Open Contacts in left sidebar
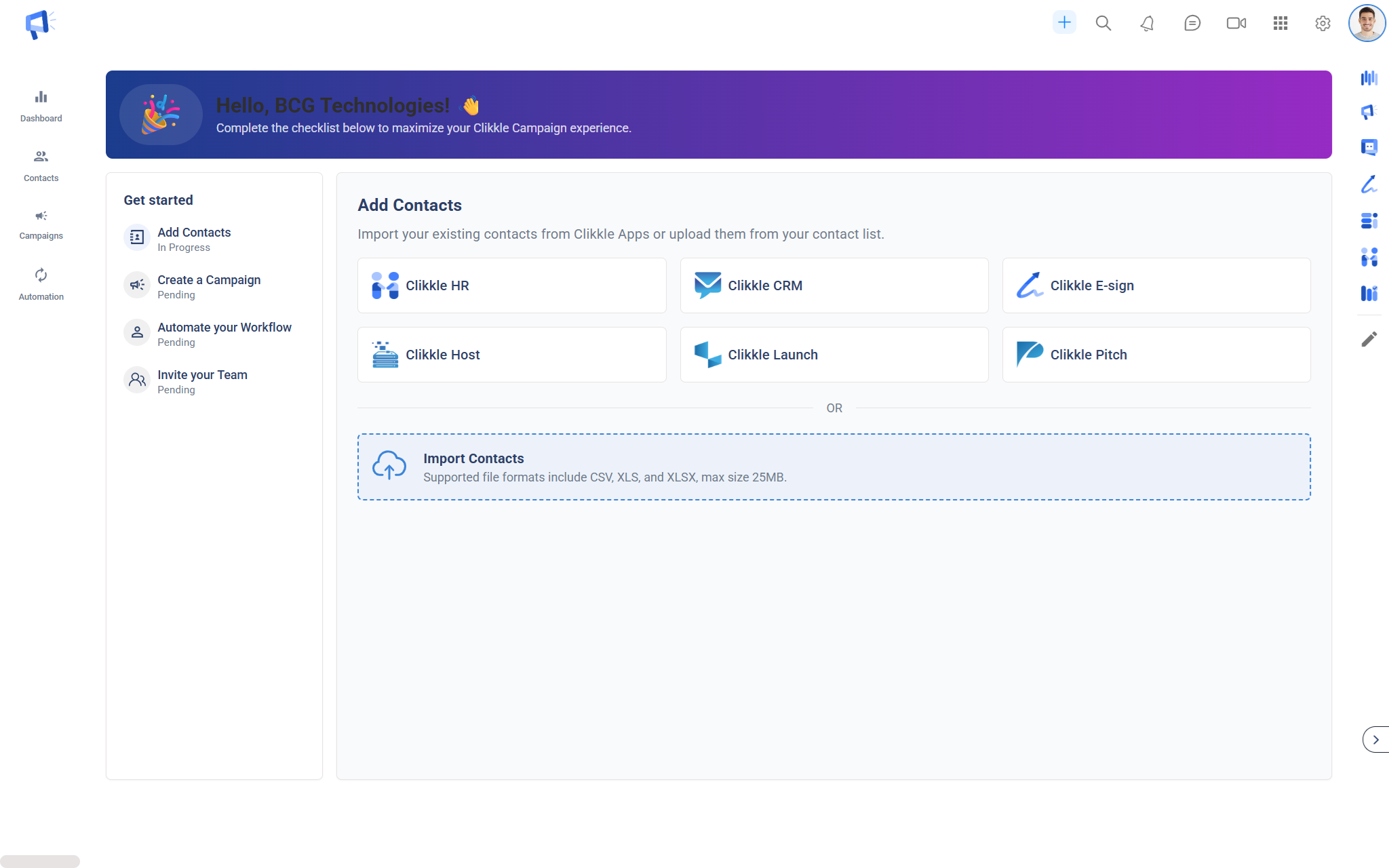 tap(41, 165)
